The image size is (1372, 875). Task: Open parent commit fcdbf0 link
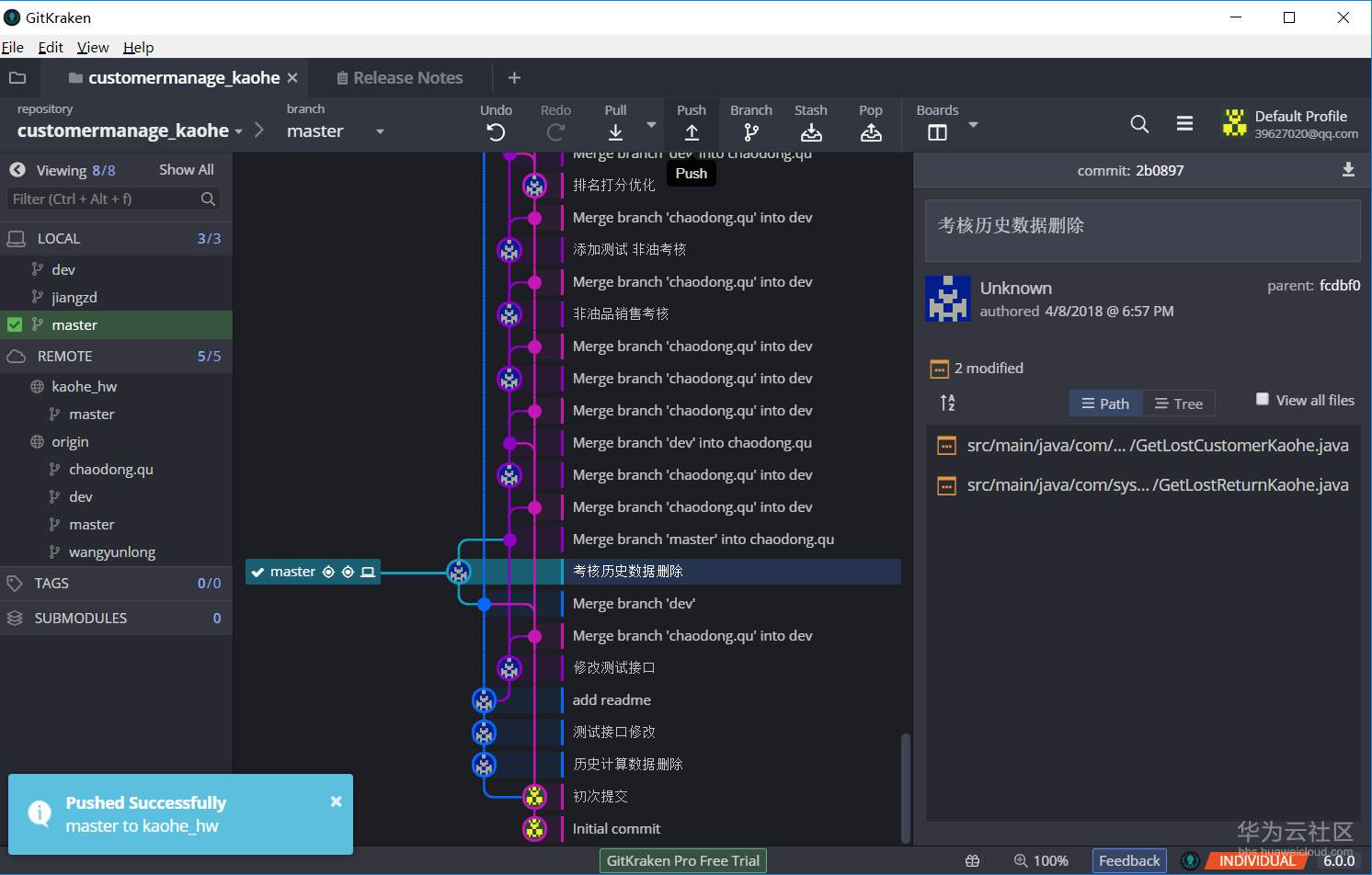click(1340, 286)
